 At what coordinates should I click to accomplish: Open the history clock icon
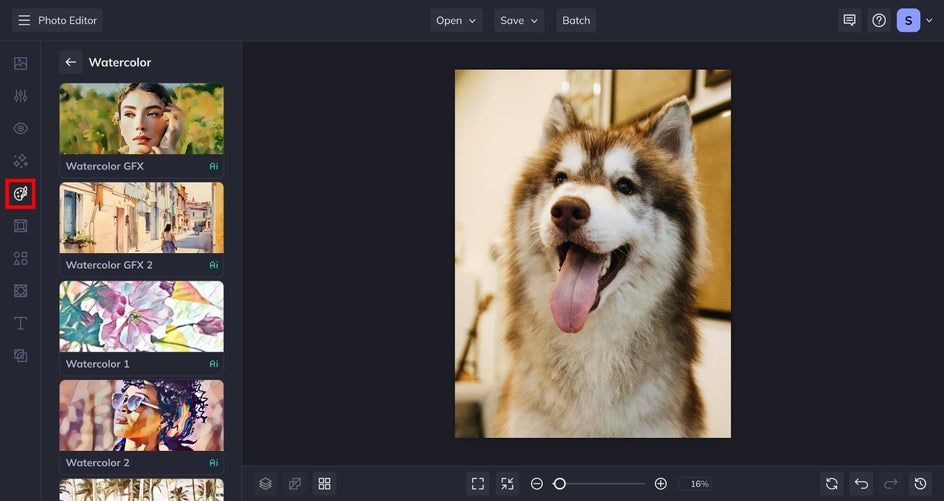click(x=920, y=484)
